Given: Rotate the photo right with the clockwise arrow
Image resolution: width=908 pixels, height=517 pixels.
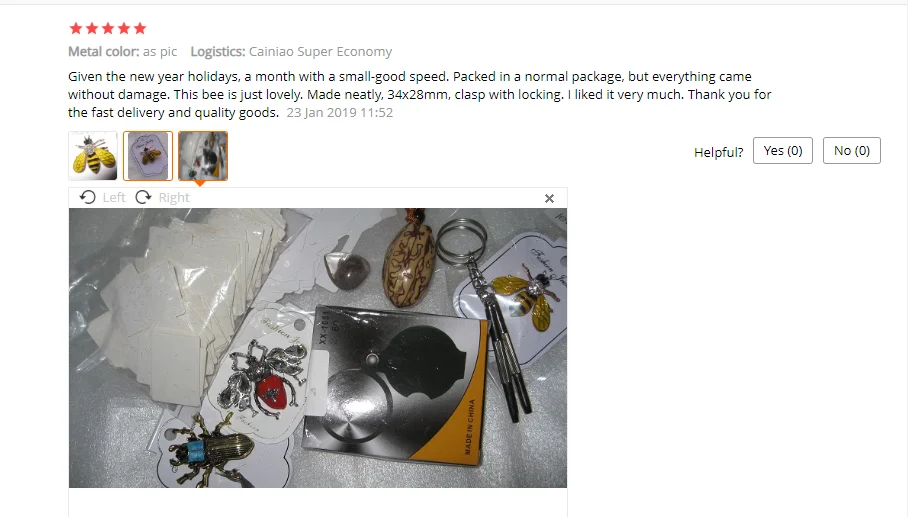Looking at the screenshot, I should click(143, 197).
